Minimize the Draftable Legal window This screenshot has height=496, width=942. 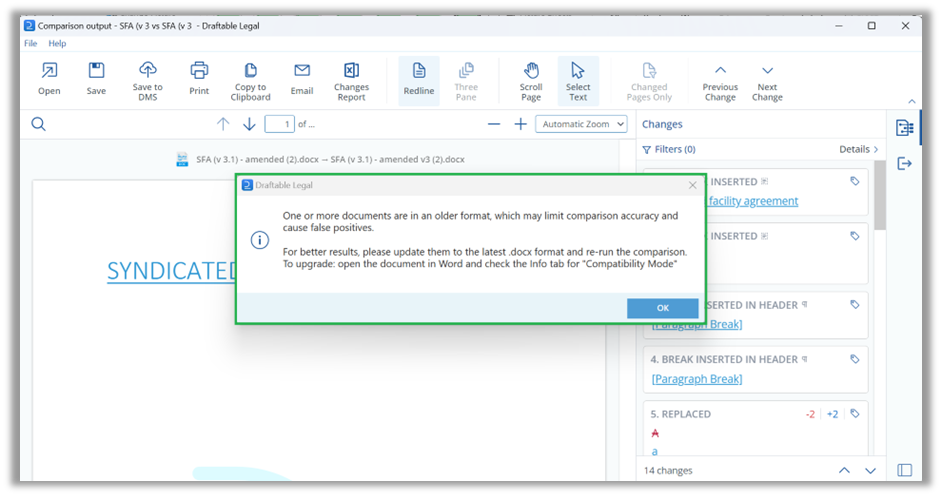pyautogui.click(x=839, y=26)
